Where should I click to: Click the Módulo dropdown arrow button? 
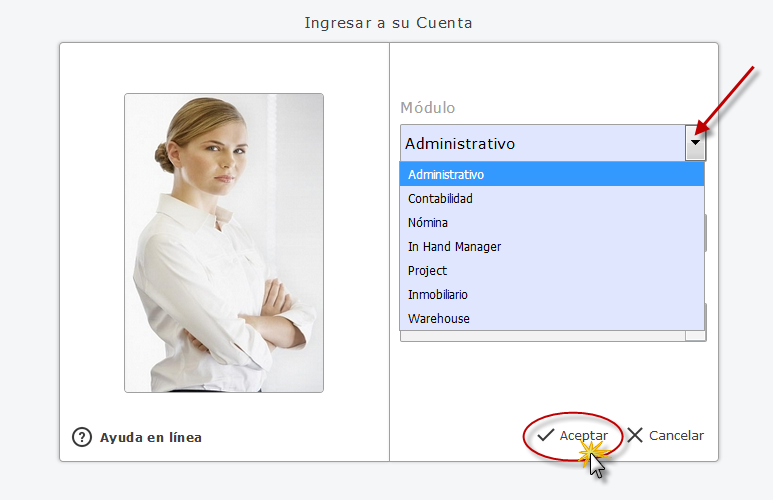[x=696, y=143]
